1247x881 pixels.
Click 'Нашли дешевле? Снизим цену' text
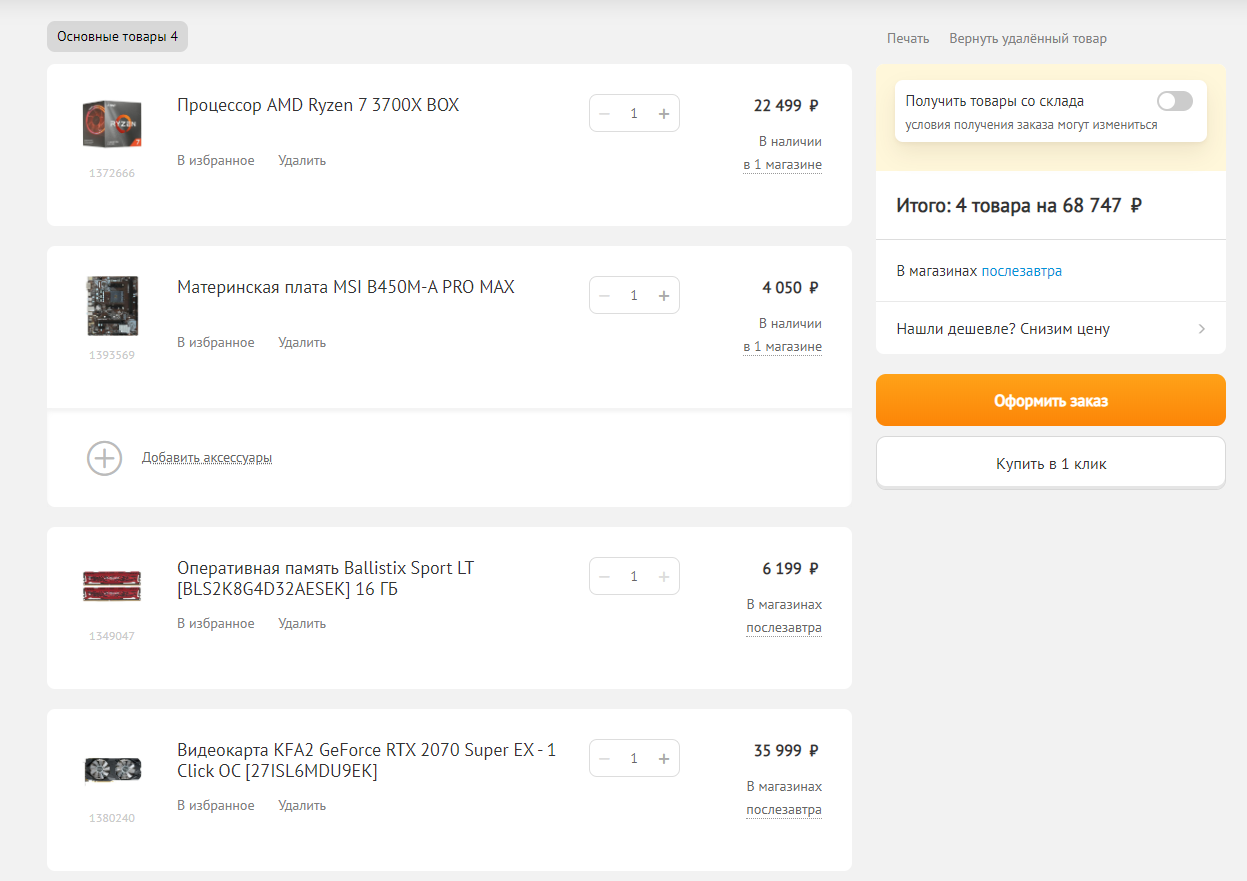coord(1003,329)
